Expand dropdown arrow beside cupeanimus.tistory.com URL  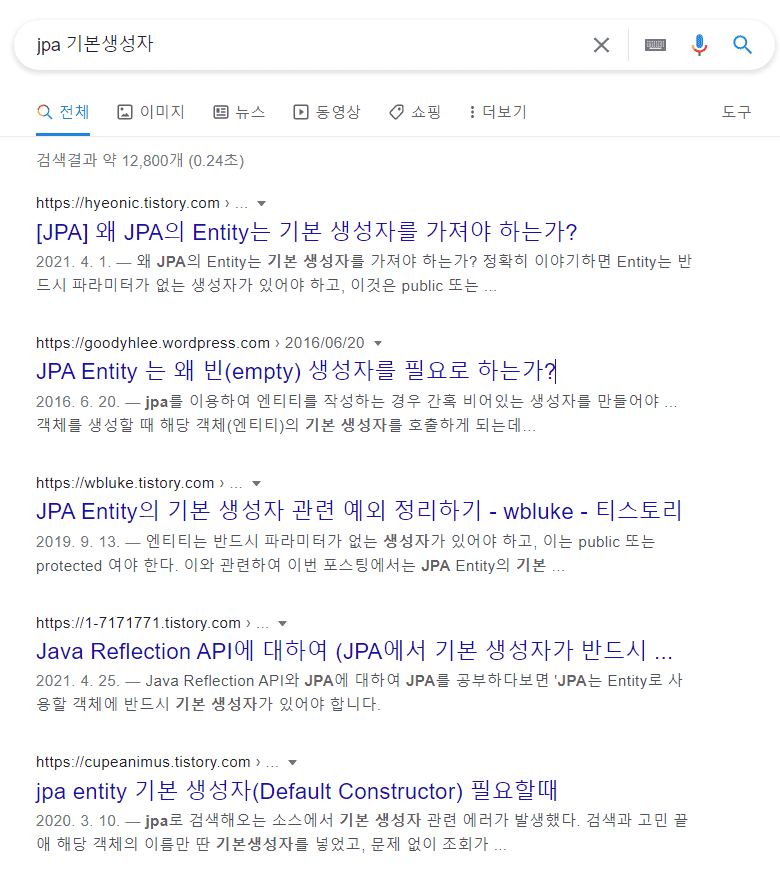[x=292, y=763]
